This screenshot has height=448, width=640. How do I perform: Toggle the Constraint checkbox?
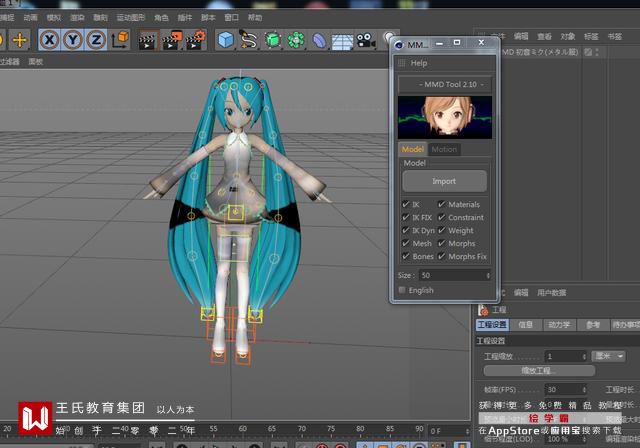point(441,217)
